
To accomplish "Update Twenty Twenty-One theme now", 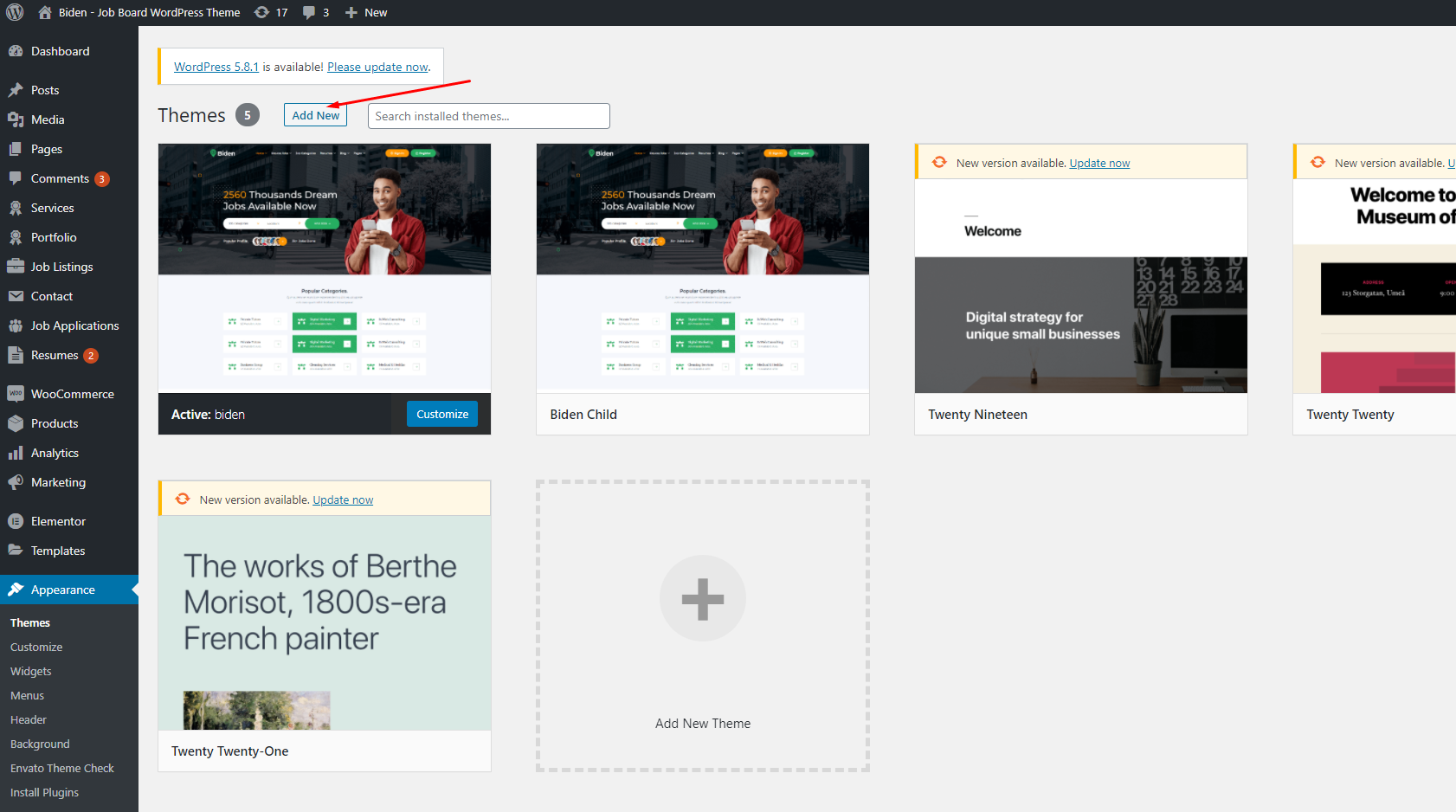I will coord(343,499).
